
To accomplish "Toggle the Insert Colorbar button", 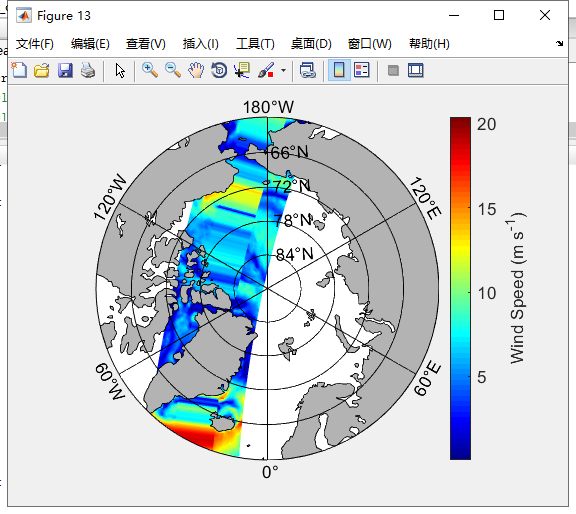I will [339, 70].
